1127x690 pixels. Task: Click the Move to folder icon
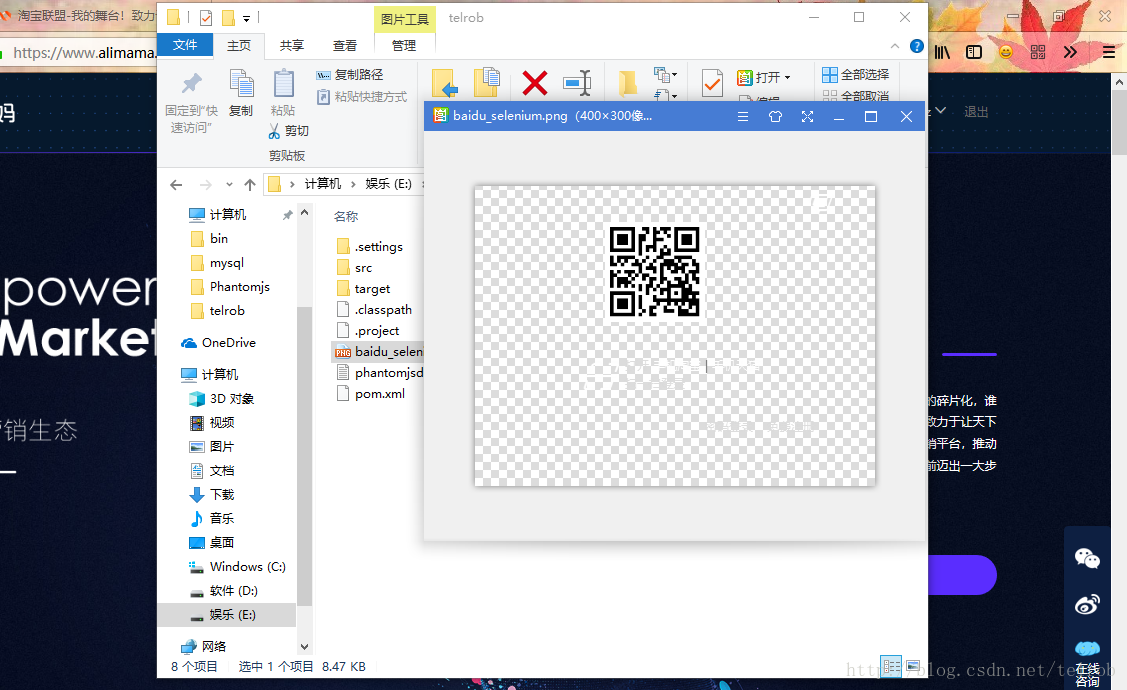(446, 83)
